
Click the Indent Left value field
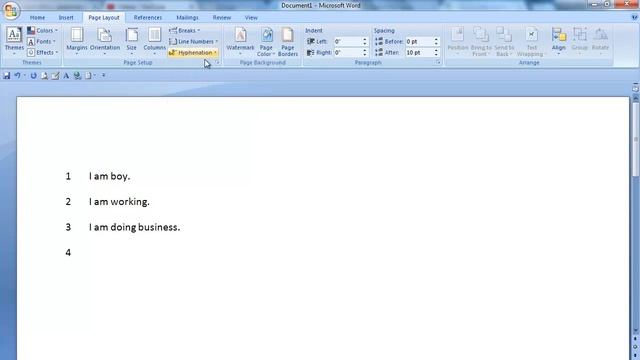click(x=347, y=42)
